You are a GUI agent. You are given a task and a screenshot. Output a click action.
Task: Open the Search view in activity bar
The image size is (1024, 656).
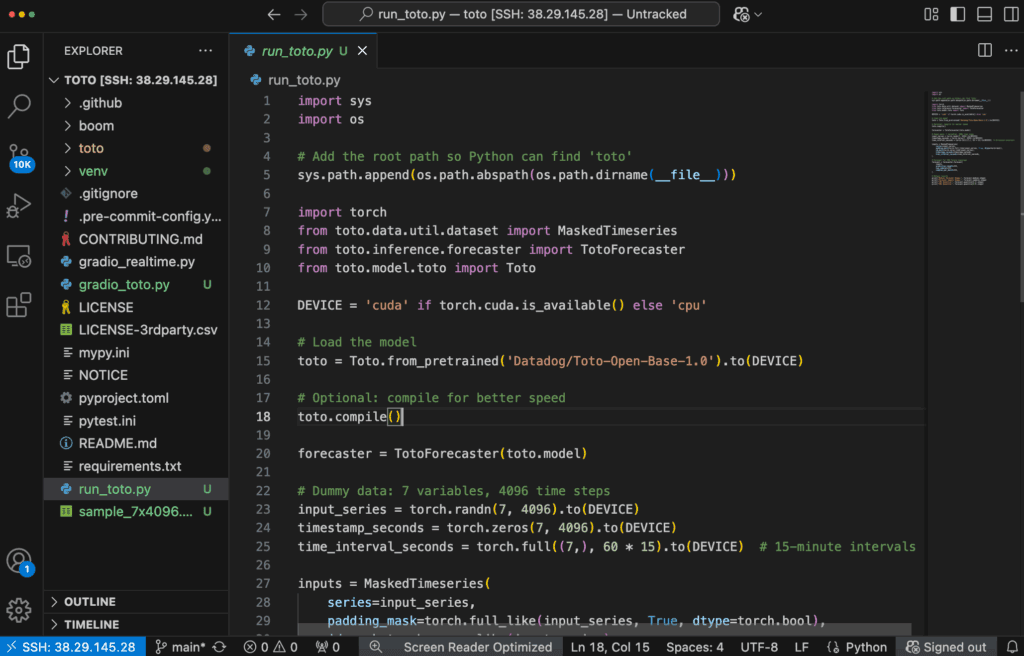coord(19,105)
